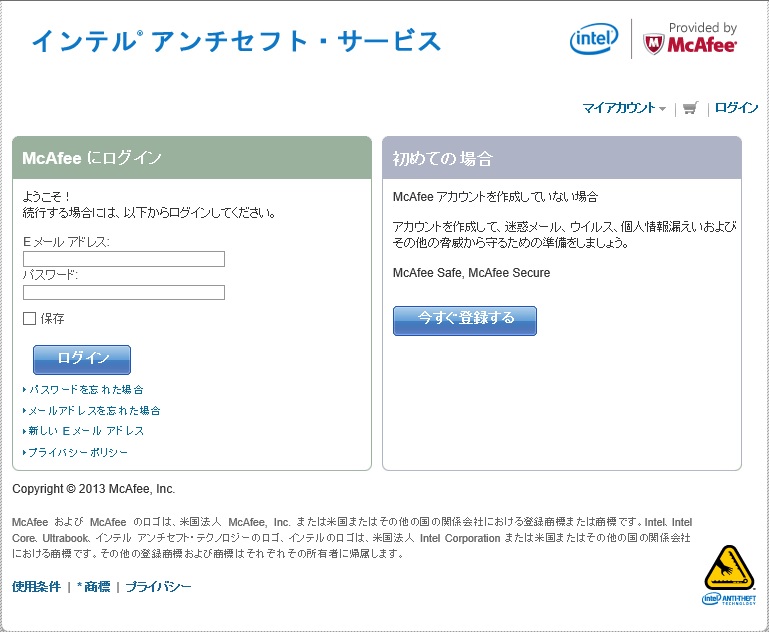769x632 pixels.
Task: Open プライバシー footer link
Action: (x=158, y=586)
